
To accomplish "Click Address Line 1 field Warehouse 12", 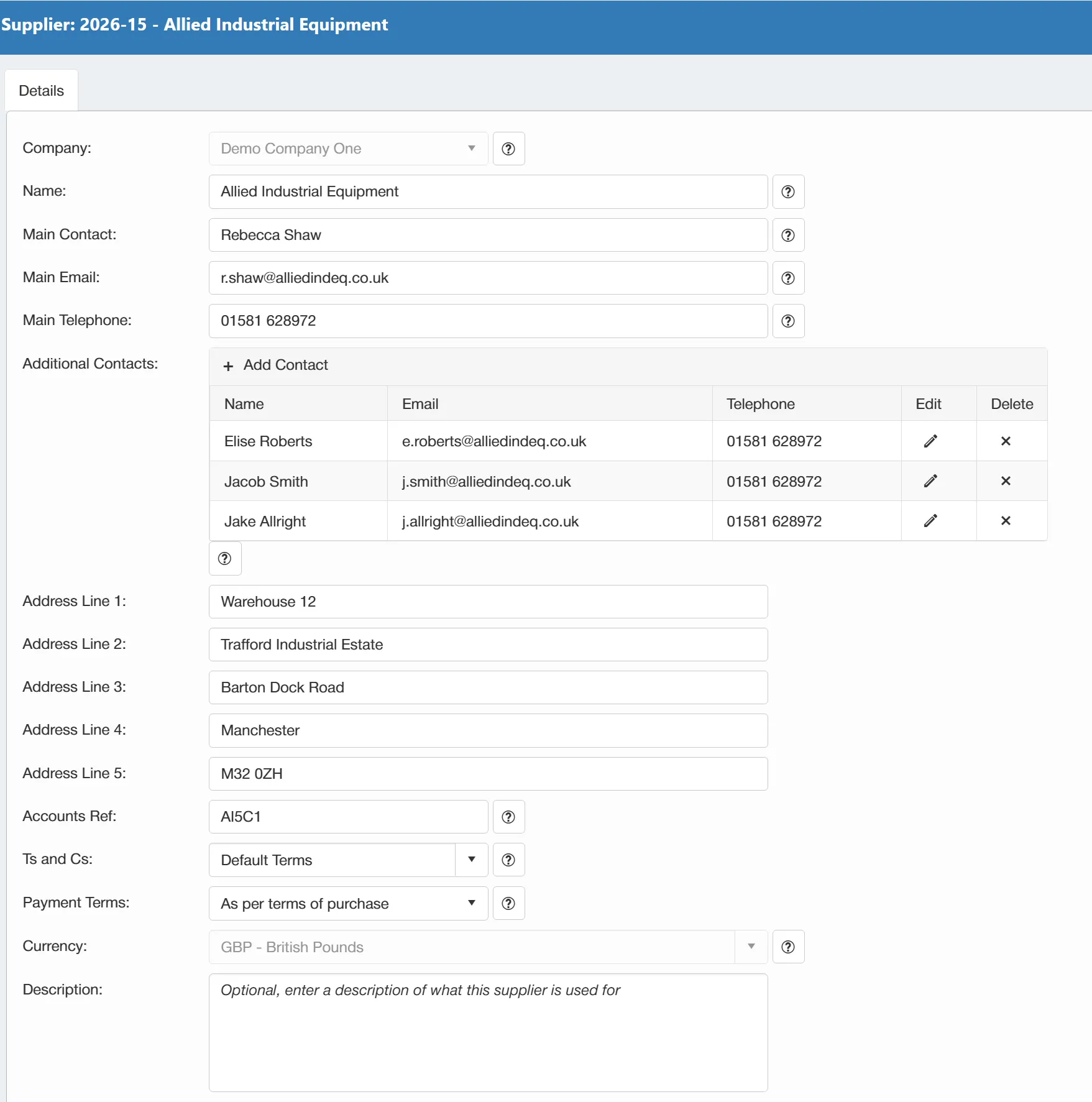I will (489, 602).
